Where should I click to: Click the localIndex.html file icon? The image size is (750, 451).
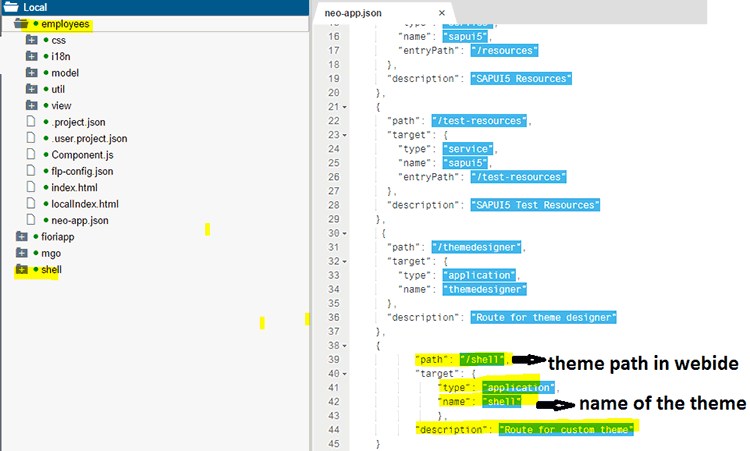pos(32,204)
